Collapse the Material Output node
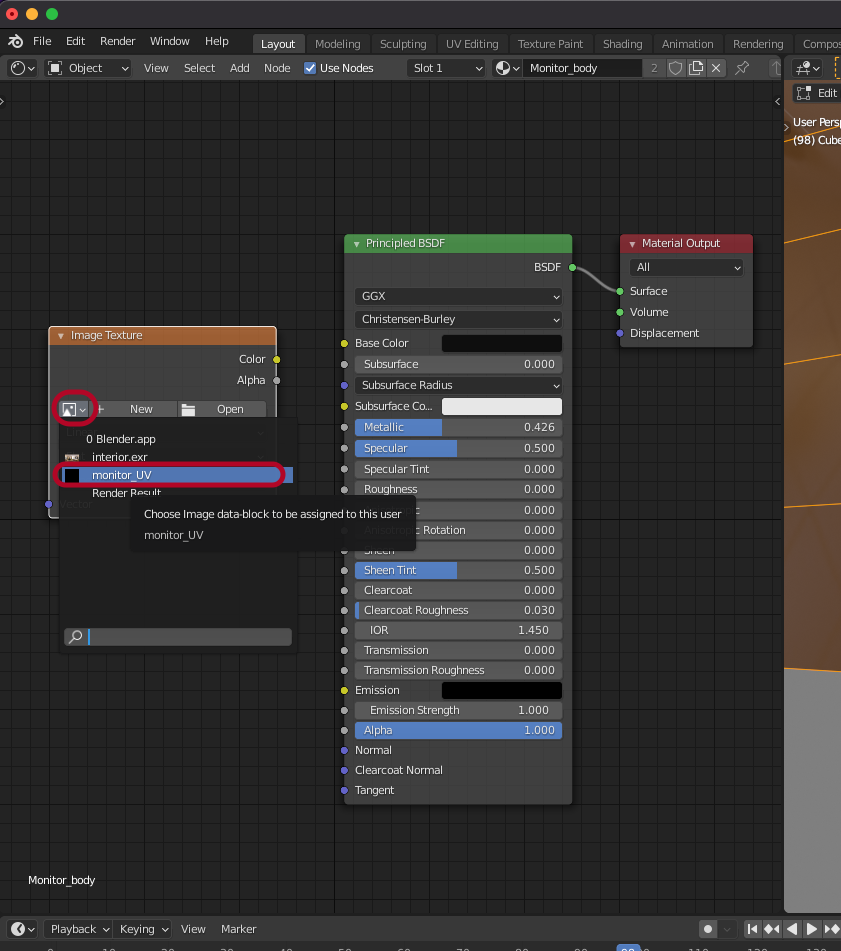 (x=632, y=244)
